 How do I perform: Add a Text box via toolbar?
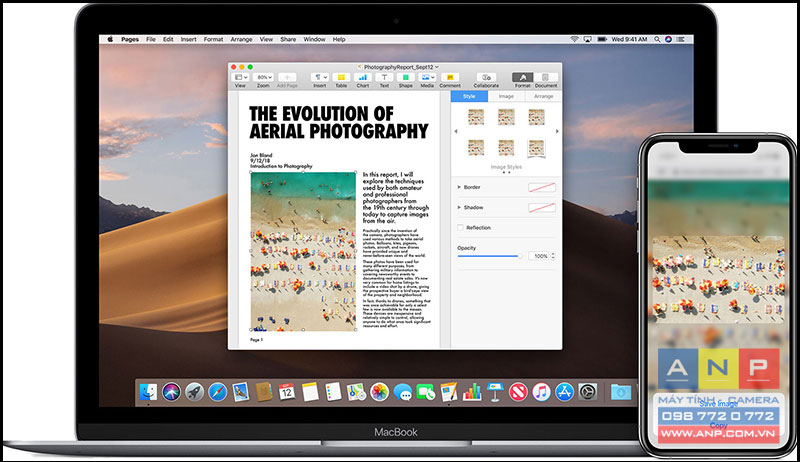(x=384, y=78)
